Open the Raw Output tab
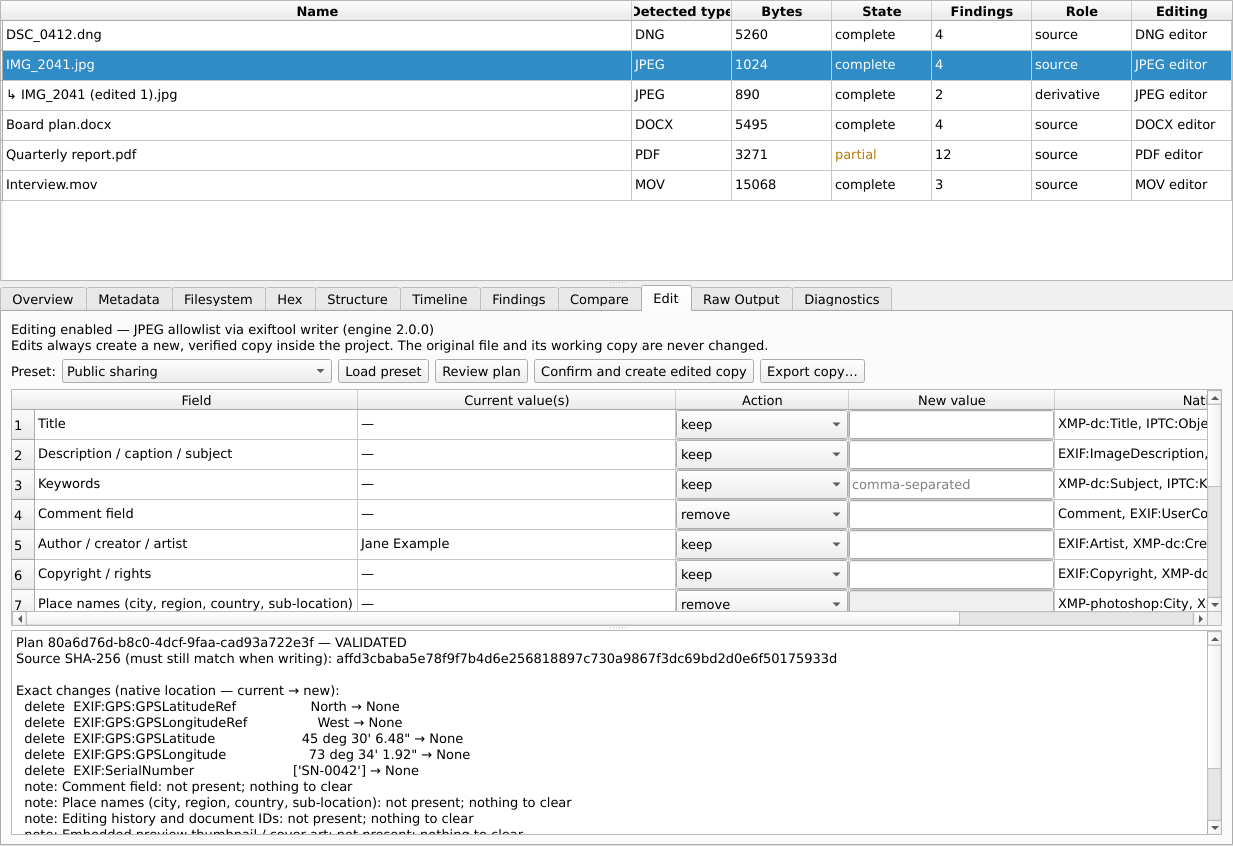 [741, 299]
